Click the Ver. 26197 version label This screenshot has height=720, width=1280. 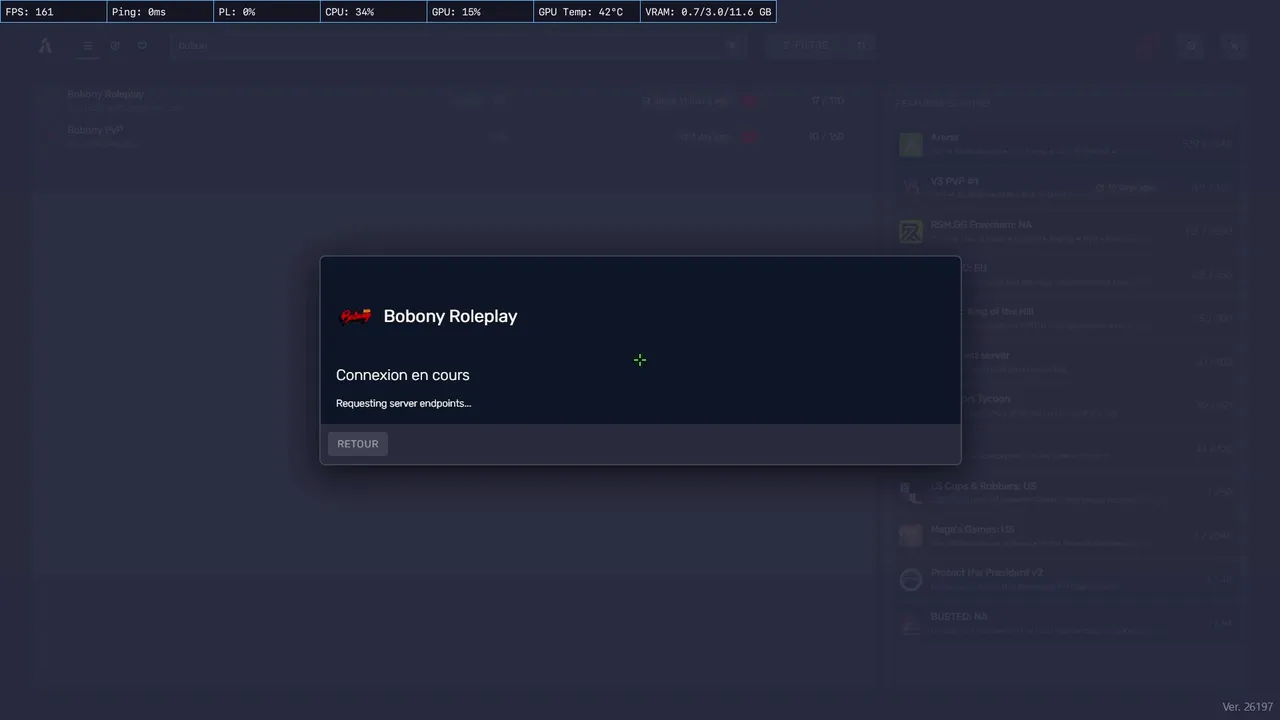click(1247, 707)
